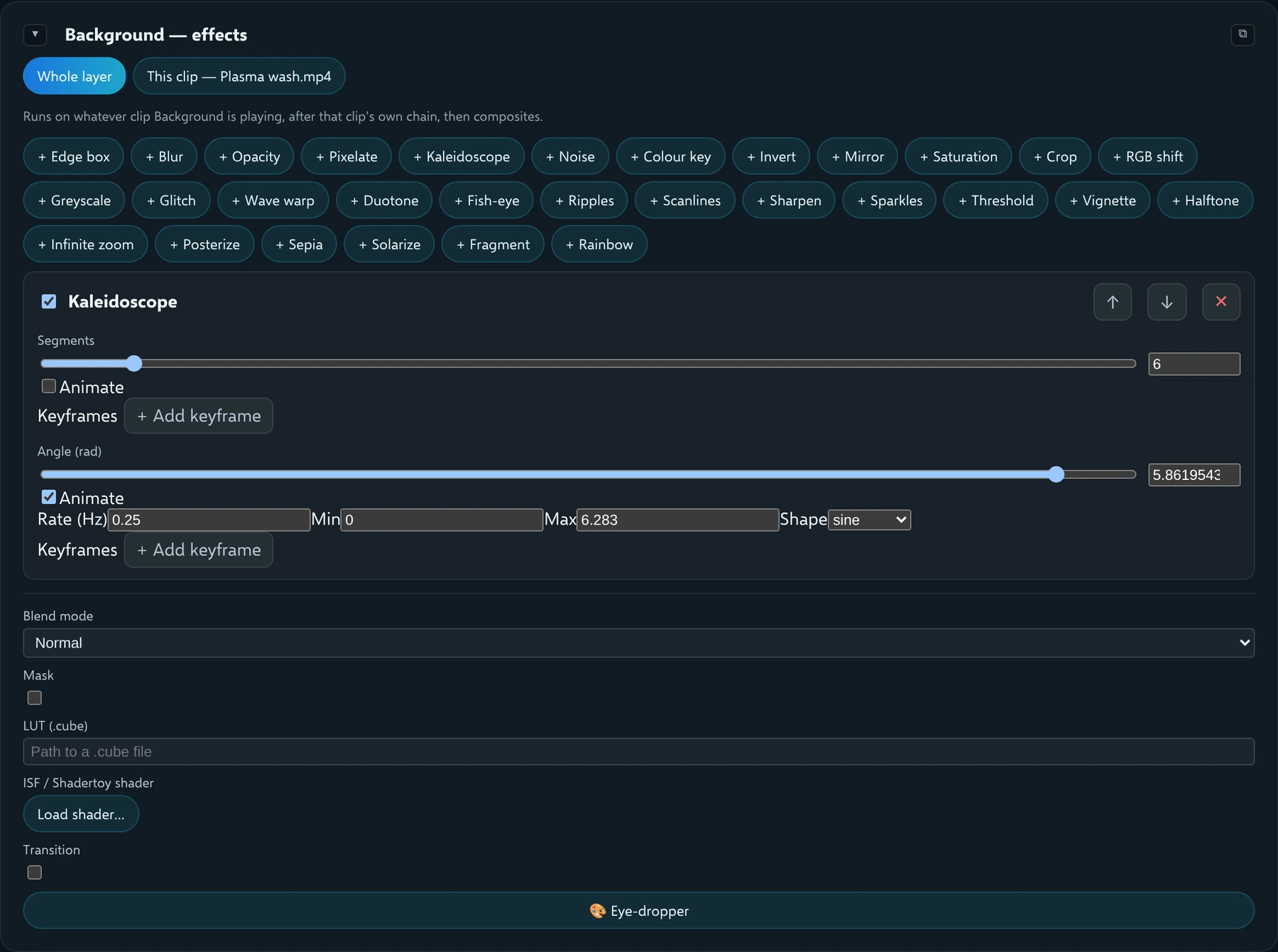
Task: Select This clip — Plasma wash.mp4 tab
Action: click(x=239, y=76)
